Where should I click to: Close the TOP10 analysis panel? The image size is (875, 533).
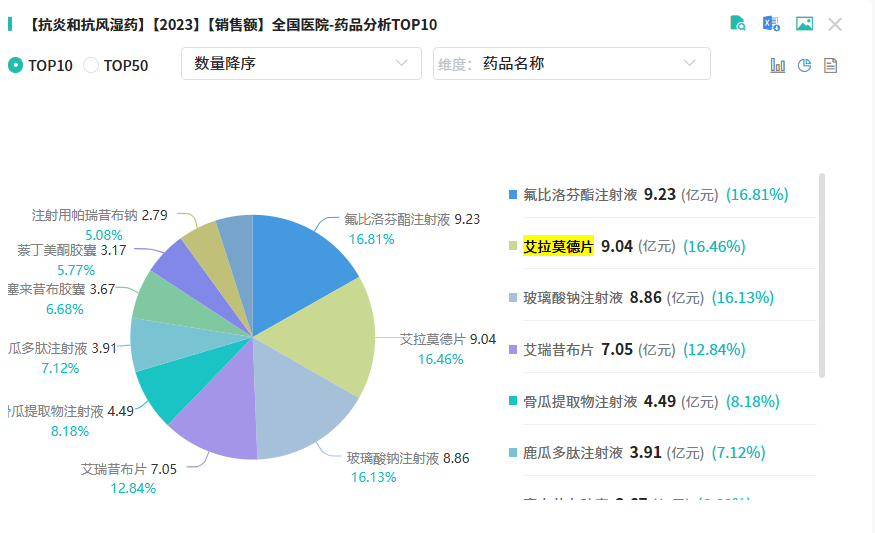835,24
